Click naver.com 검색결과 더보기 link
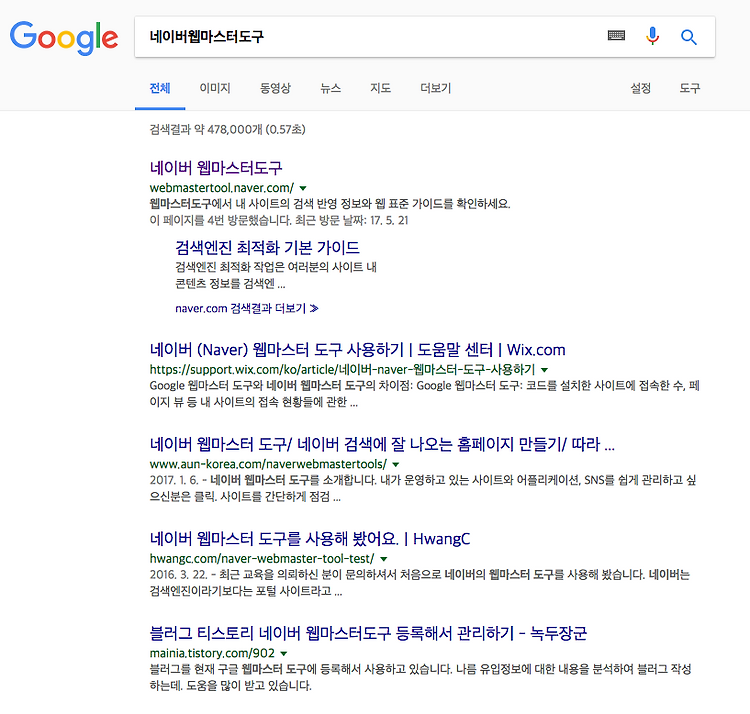Image resolution: width=750 pixels, height=714 pixels. (247, 308)
